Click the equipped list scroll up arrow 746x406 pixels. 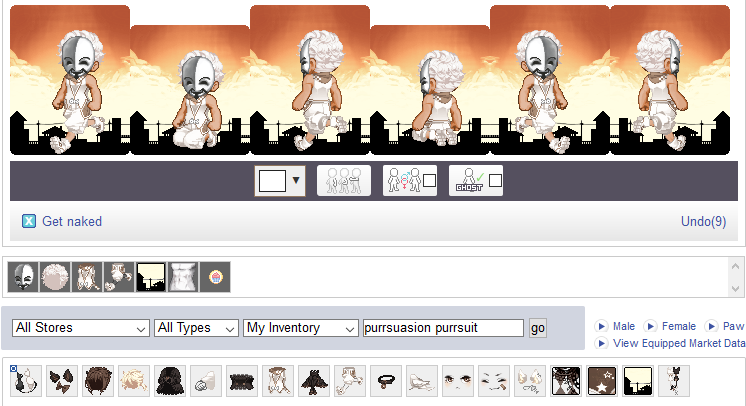(x=735, y=266)
